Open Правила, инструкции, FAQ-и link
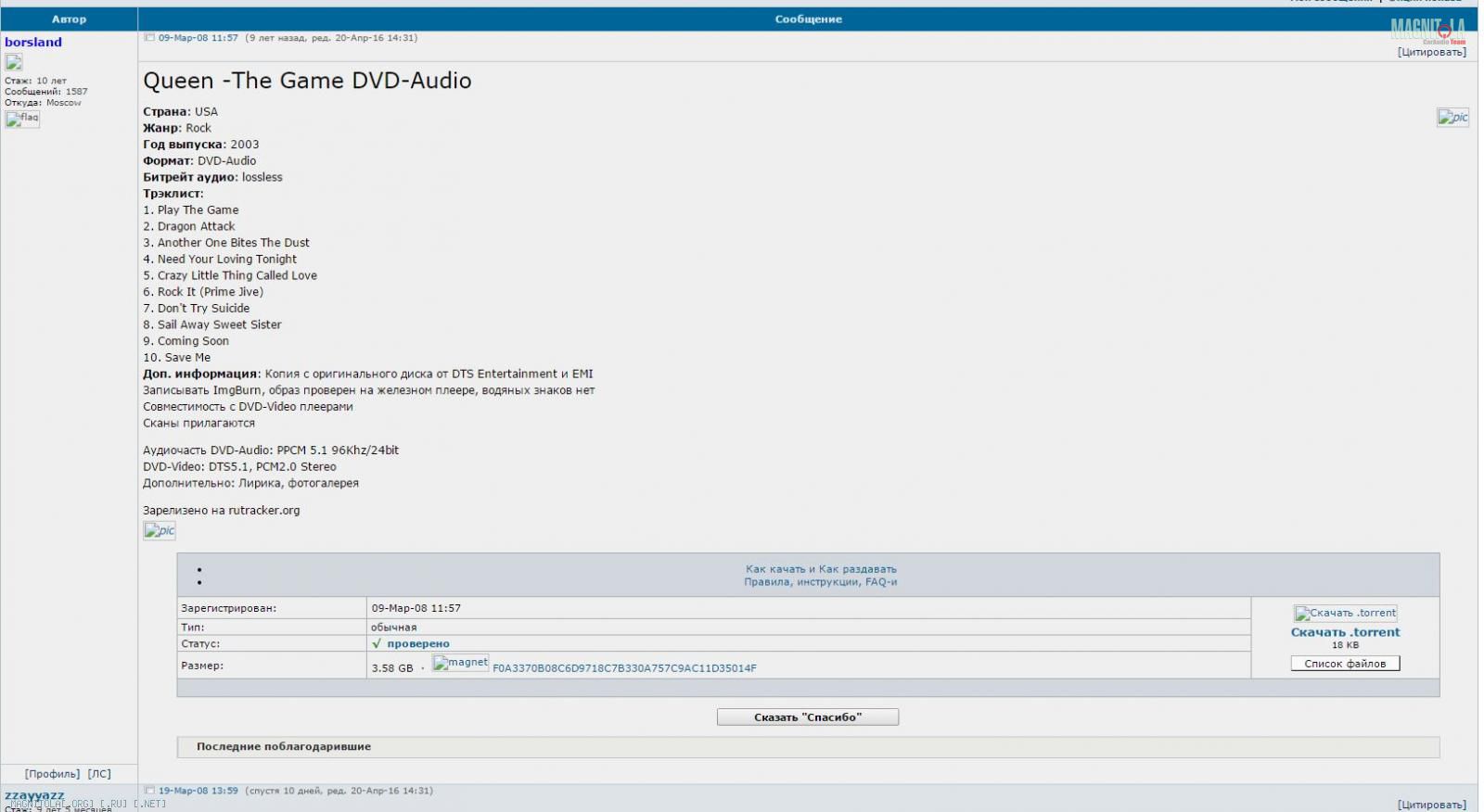The image size is (1484, 812). (x=820, y=582)
